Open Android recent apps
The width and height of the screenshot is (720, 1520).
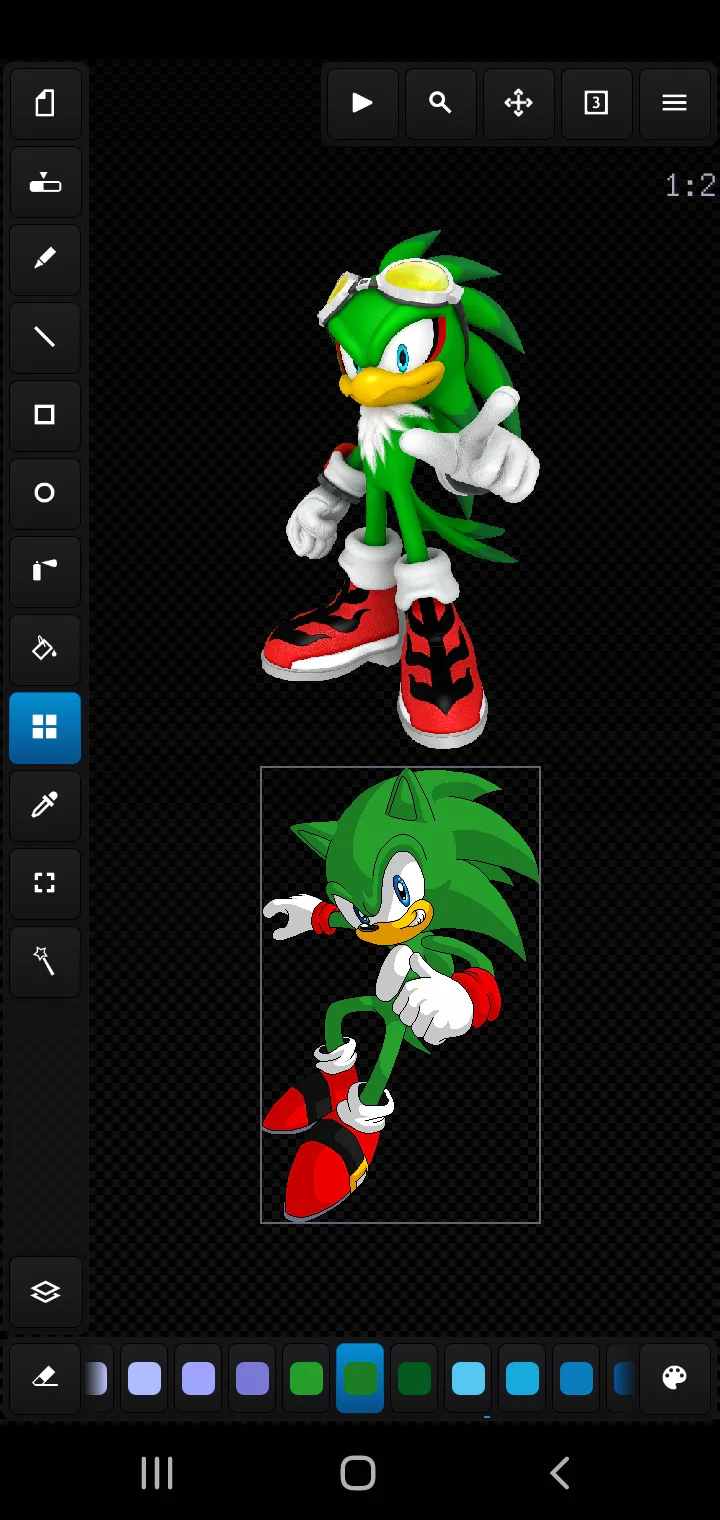coord(157,1472)
